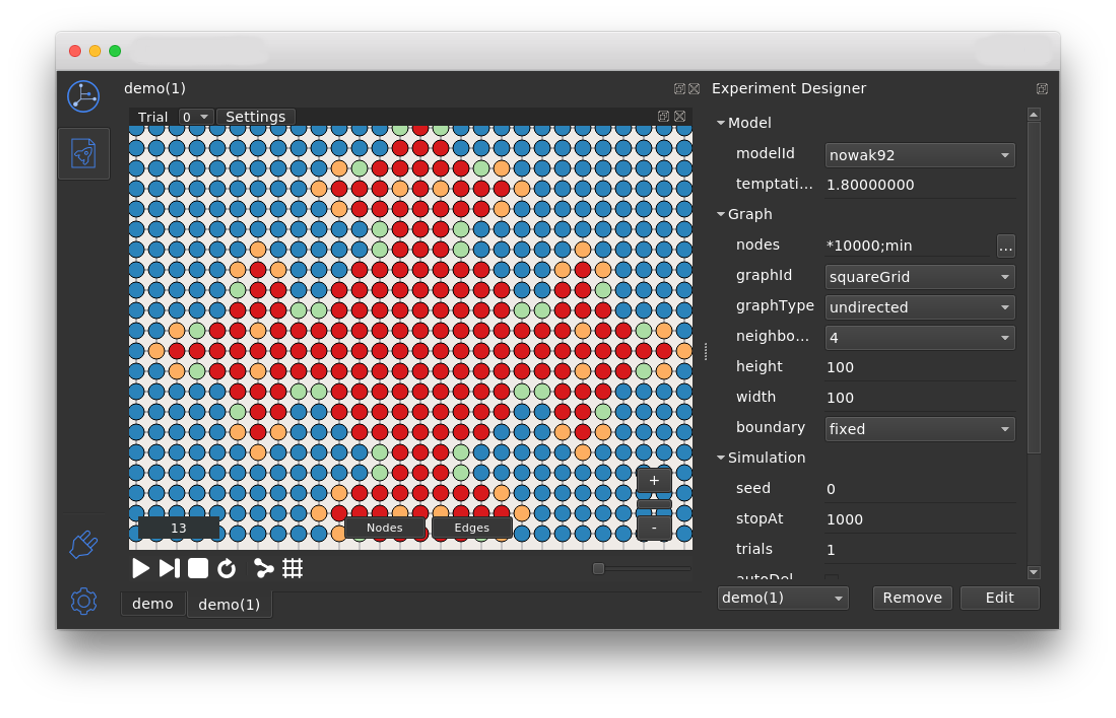Open a new grid view icon
The height and width of the screenshot is (718, 1116).
coord(293,569)
